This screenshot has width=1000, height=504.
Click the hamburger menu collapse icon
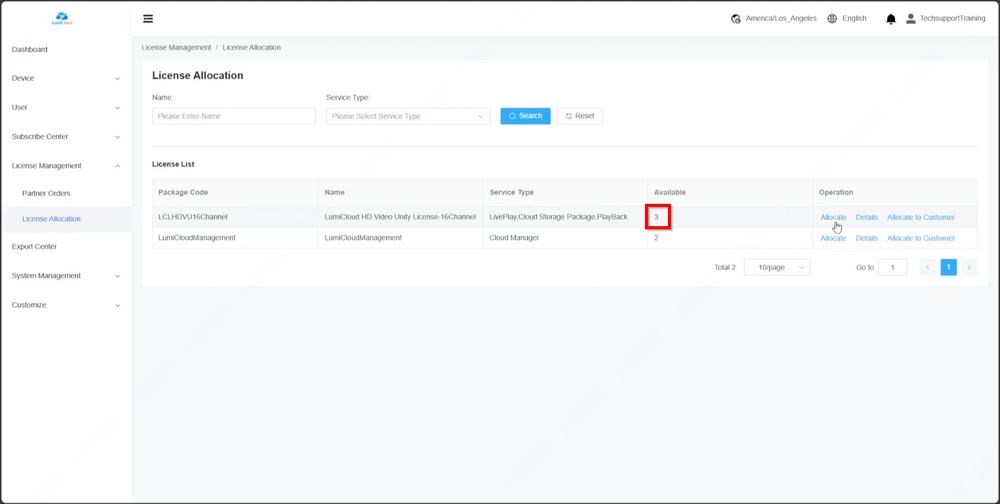point(148,19)
